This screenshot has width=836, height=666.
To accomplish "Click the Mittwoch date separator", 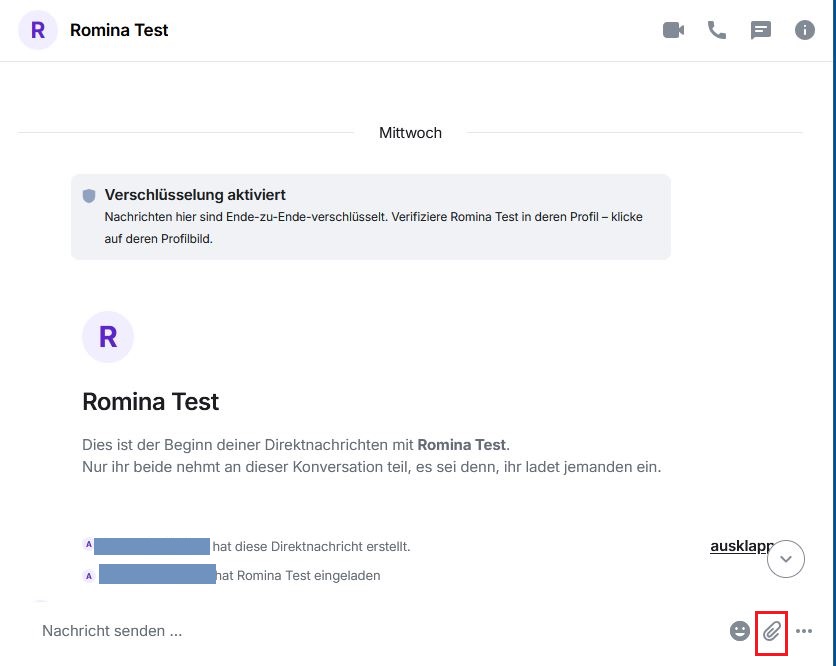I will 410,132.
